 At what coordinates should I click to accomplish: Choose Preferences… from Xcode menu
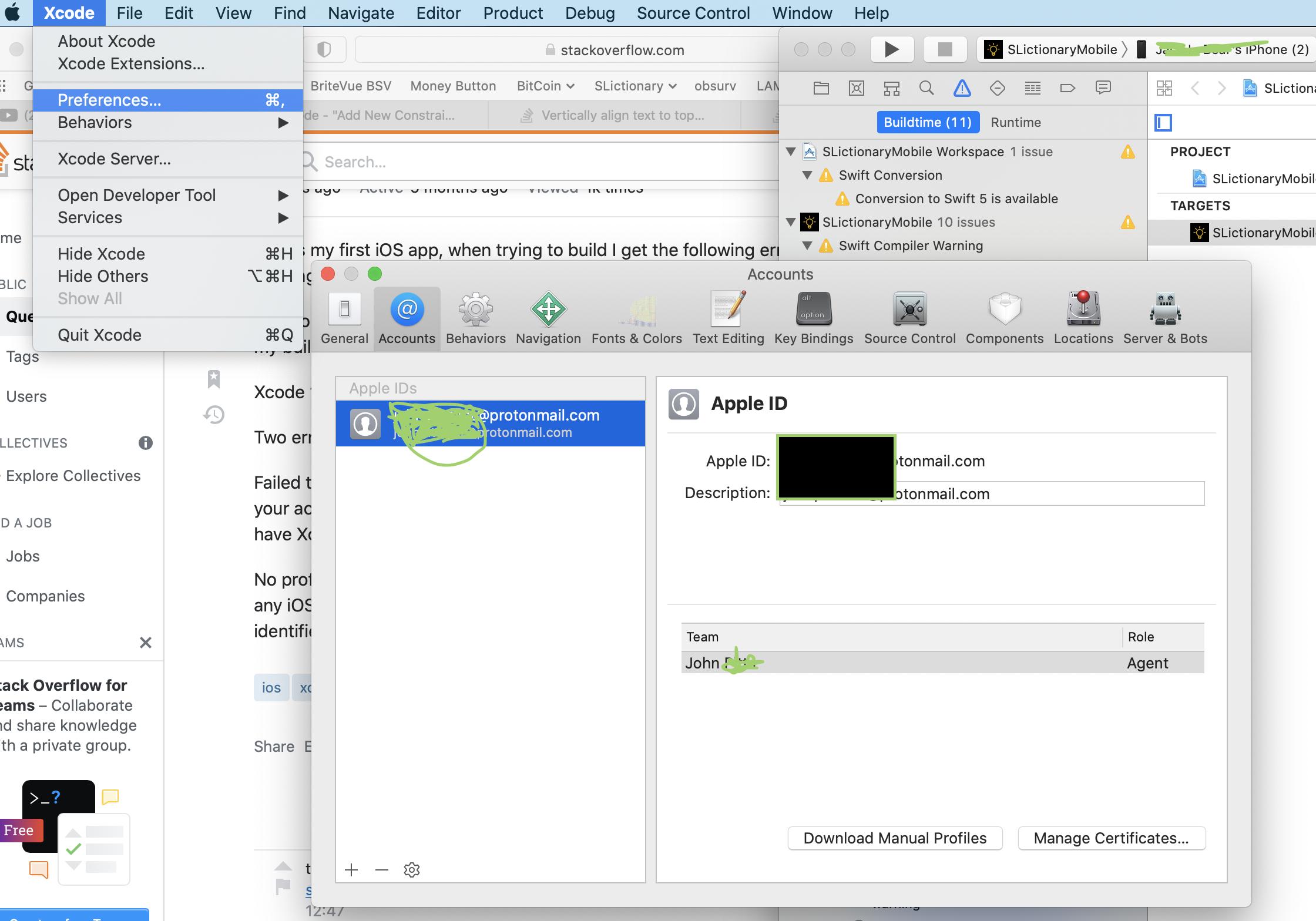click(168, 100)
